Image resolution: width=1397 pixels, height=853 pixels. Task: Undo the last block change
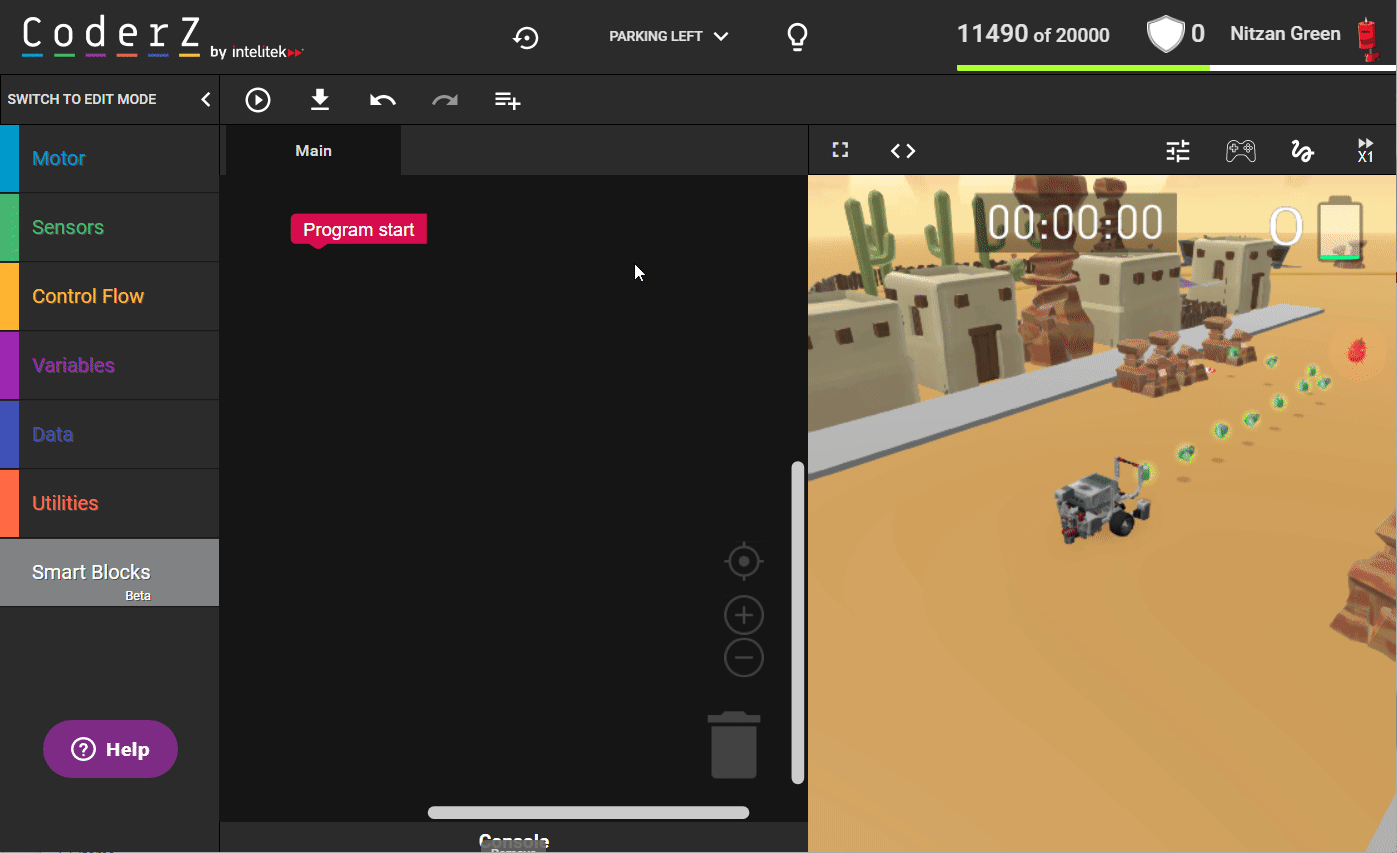pos(382,100)
